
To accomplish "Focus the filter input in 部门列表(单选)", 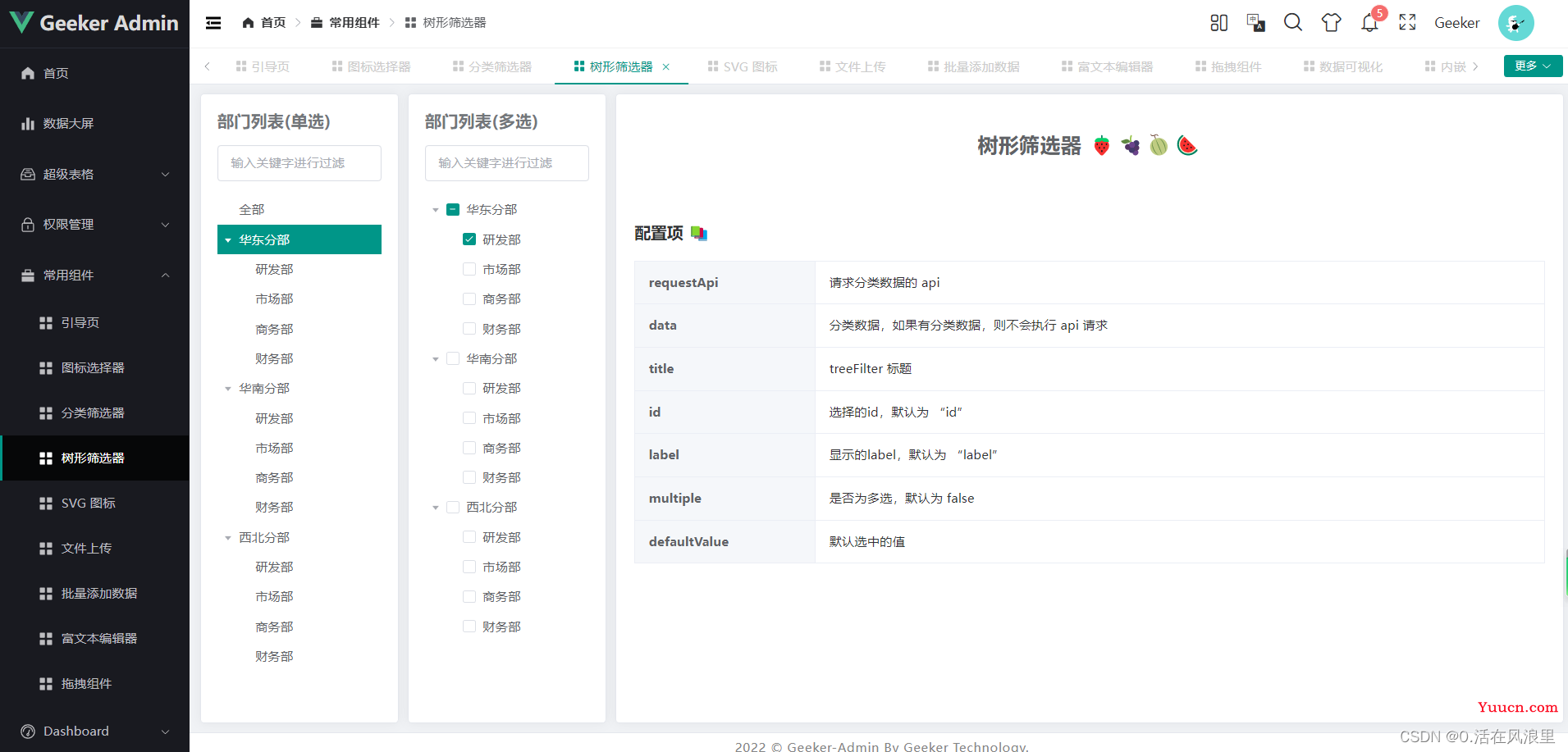I will coord(299,163).
